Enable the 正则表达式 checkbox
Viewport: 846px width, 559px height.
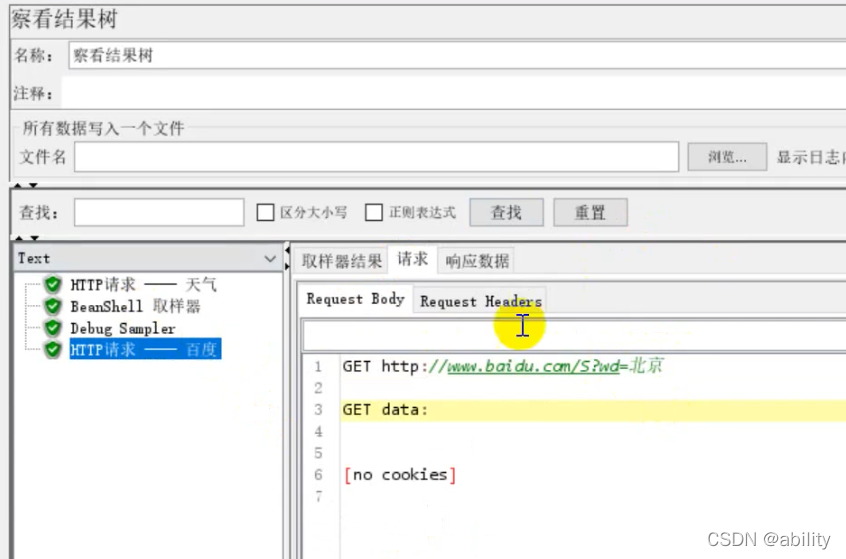point(374,212)
